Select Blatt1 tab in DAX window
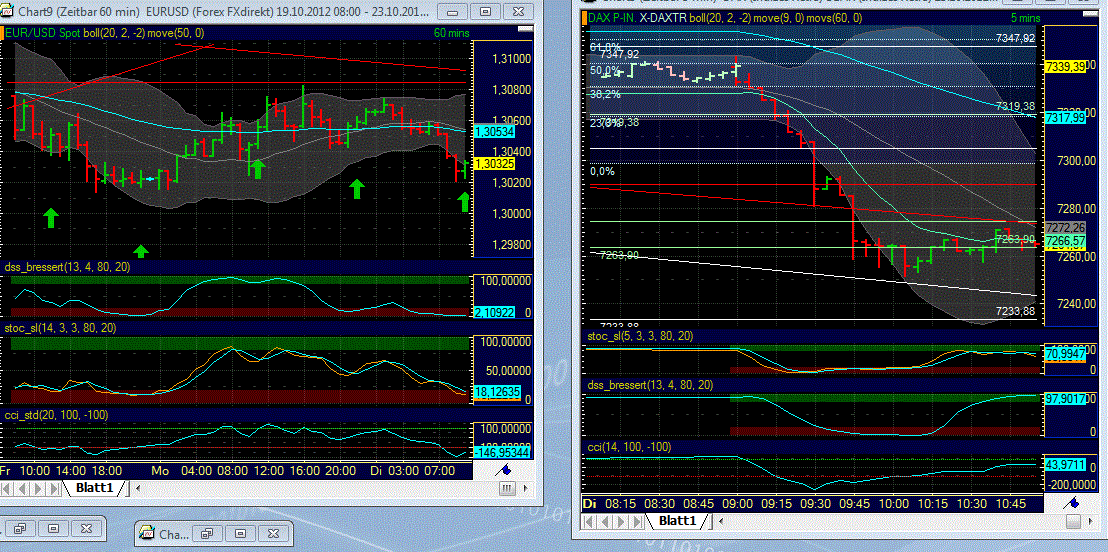 tap(677, 522)
